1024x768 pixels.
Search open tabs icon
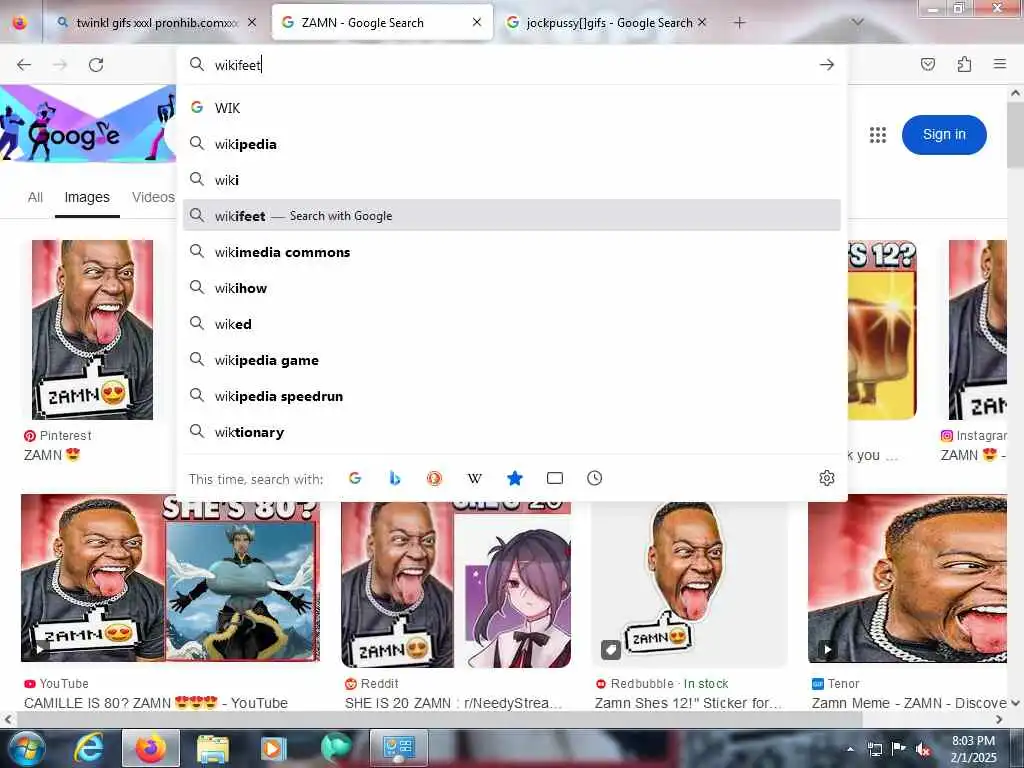(554, 478)
